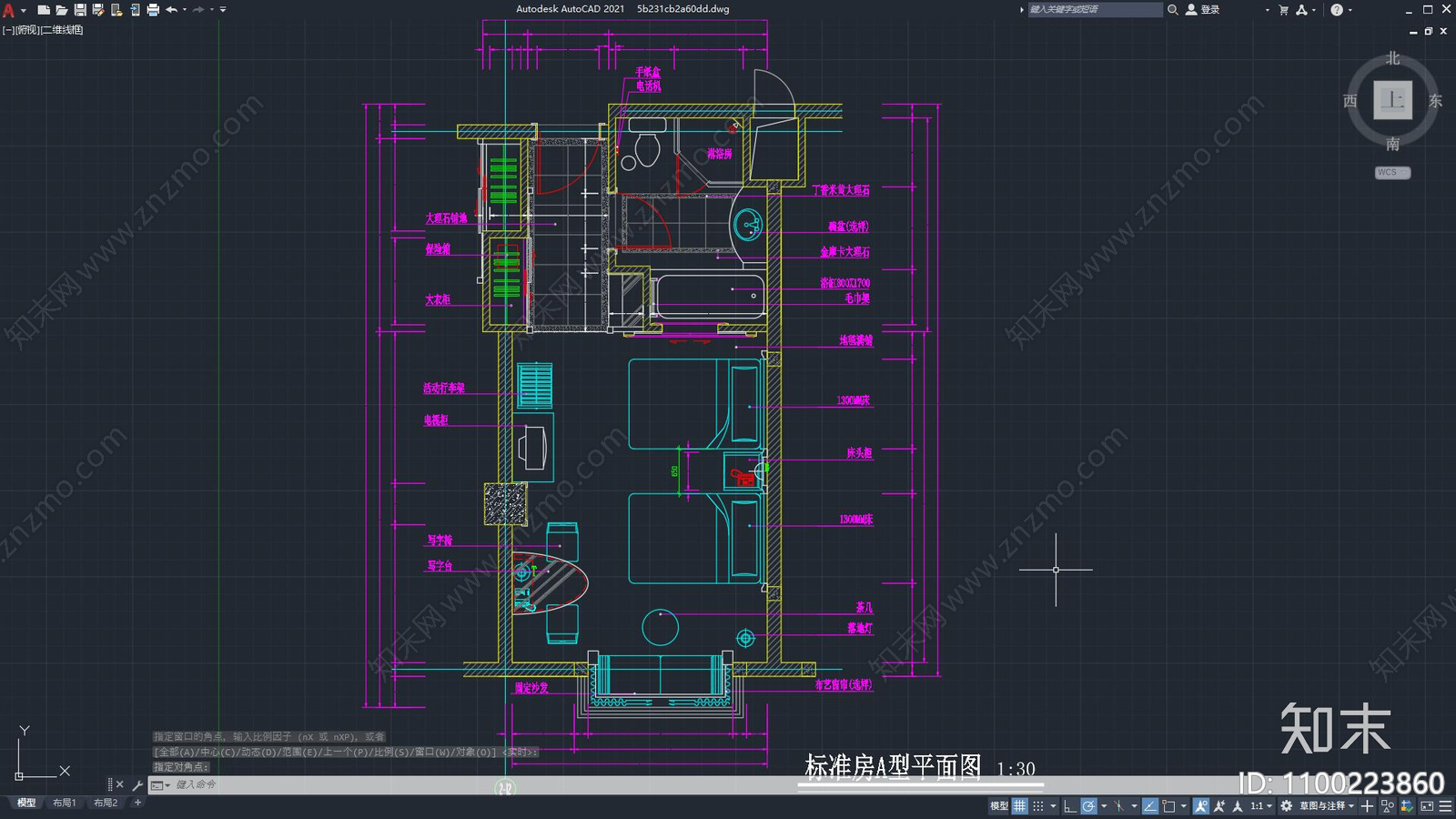Image resolution: width=1456 pixels, height=819 pixels.
Task: Click the isolate objects icon
Action: pyautogui.click(x=1388, y=806)
